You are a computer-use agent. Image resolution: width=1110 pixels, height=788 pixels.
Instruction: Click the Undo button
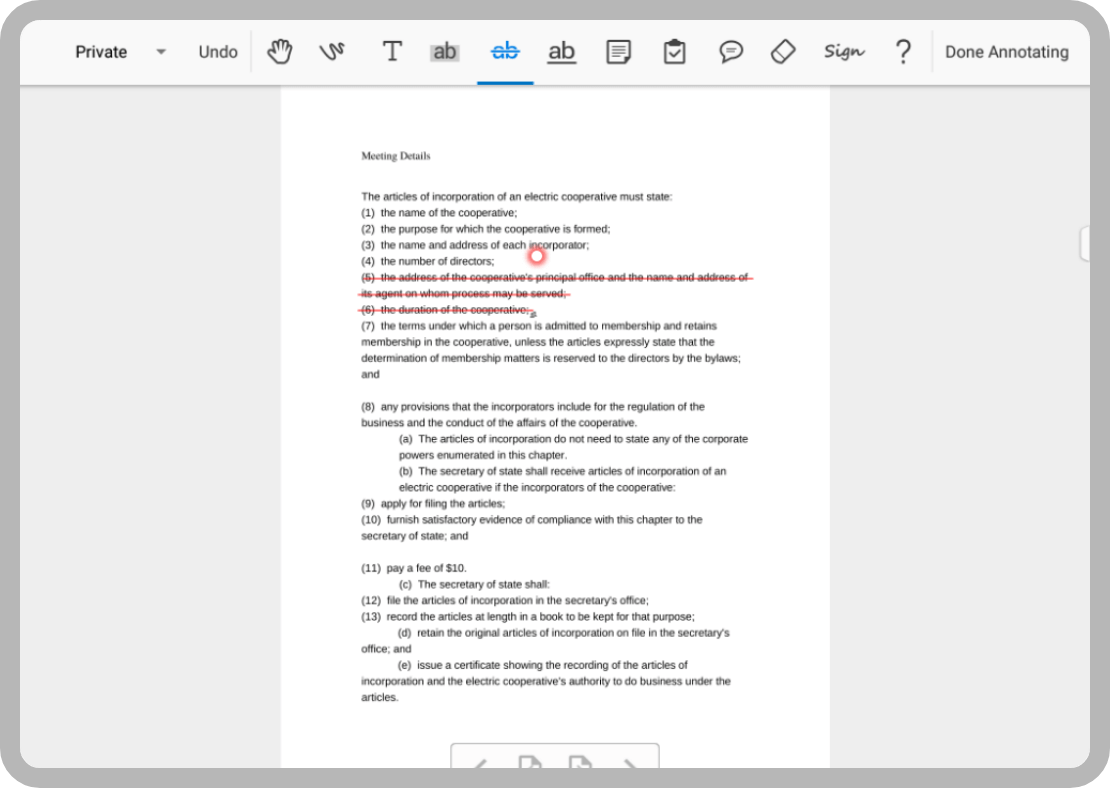[x=218, y=52]
